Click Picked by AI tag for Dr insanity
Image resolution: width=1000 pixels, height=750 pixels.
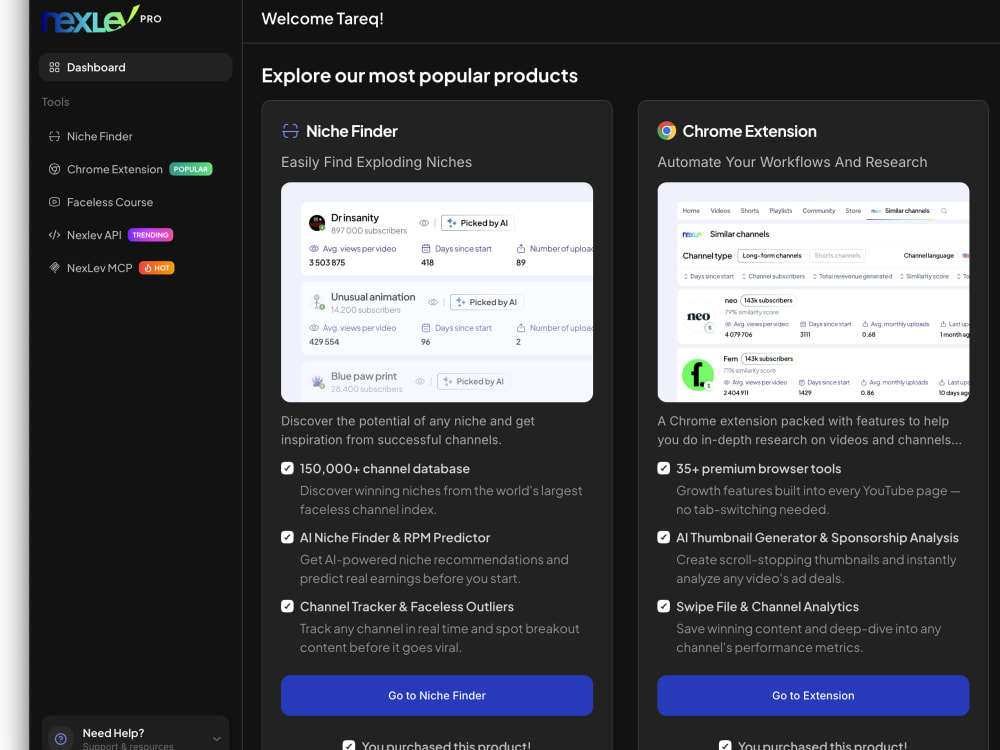point(478,223)
